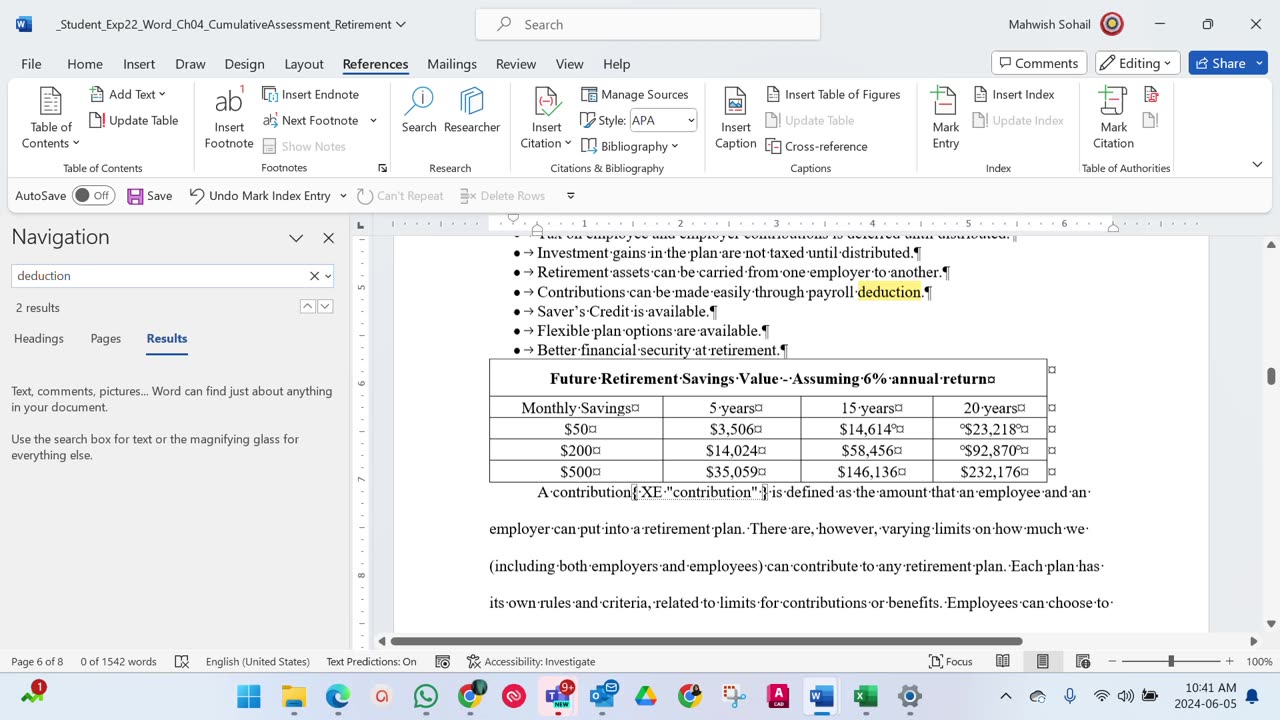The width and height of the screenshot is (1280, 720).
Task: Open the Search research tool
Action: click(419, 111)
